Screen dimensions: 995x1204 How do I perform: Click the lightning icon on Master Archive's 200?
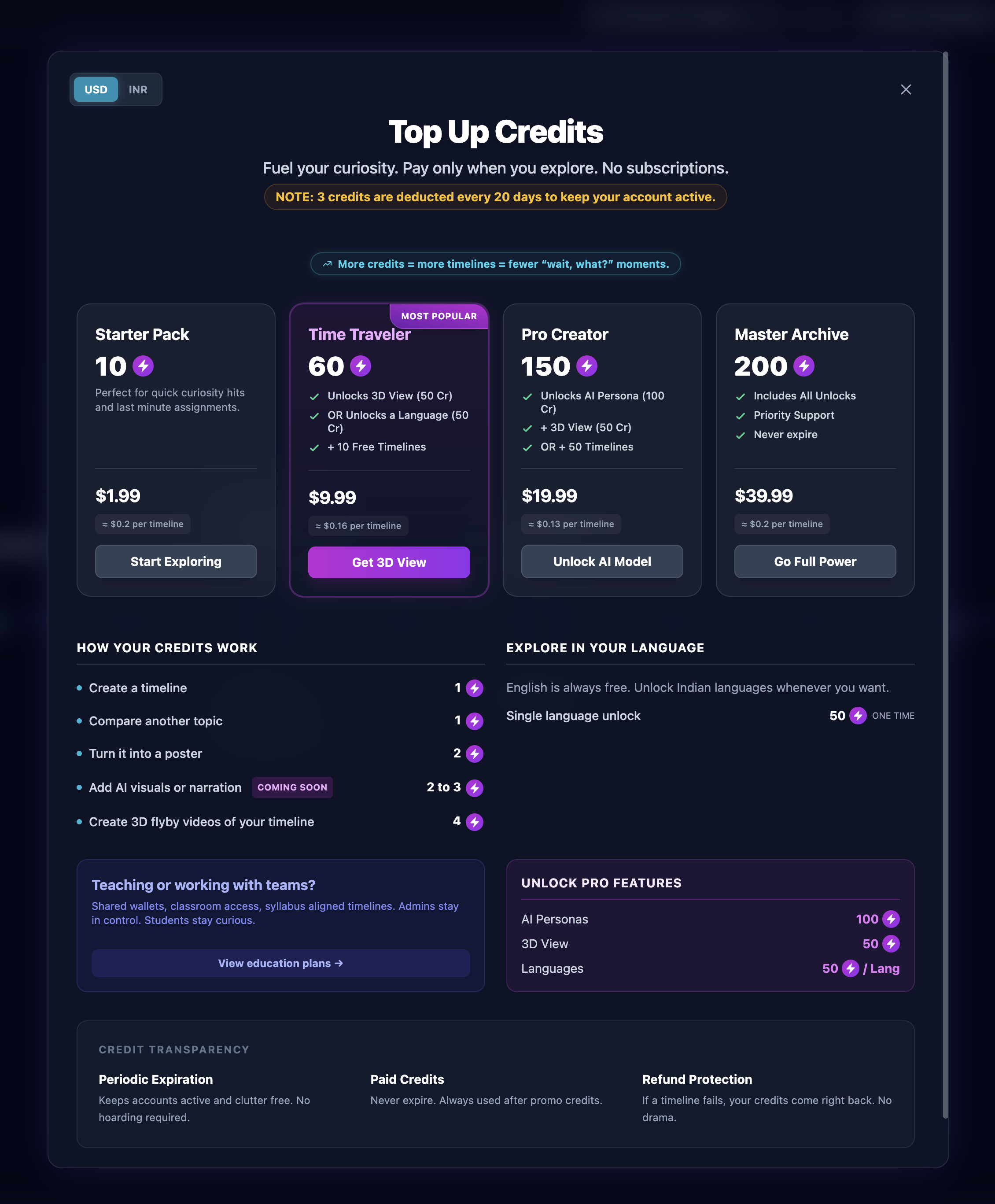coord(803,366)
